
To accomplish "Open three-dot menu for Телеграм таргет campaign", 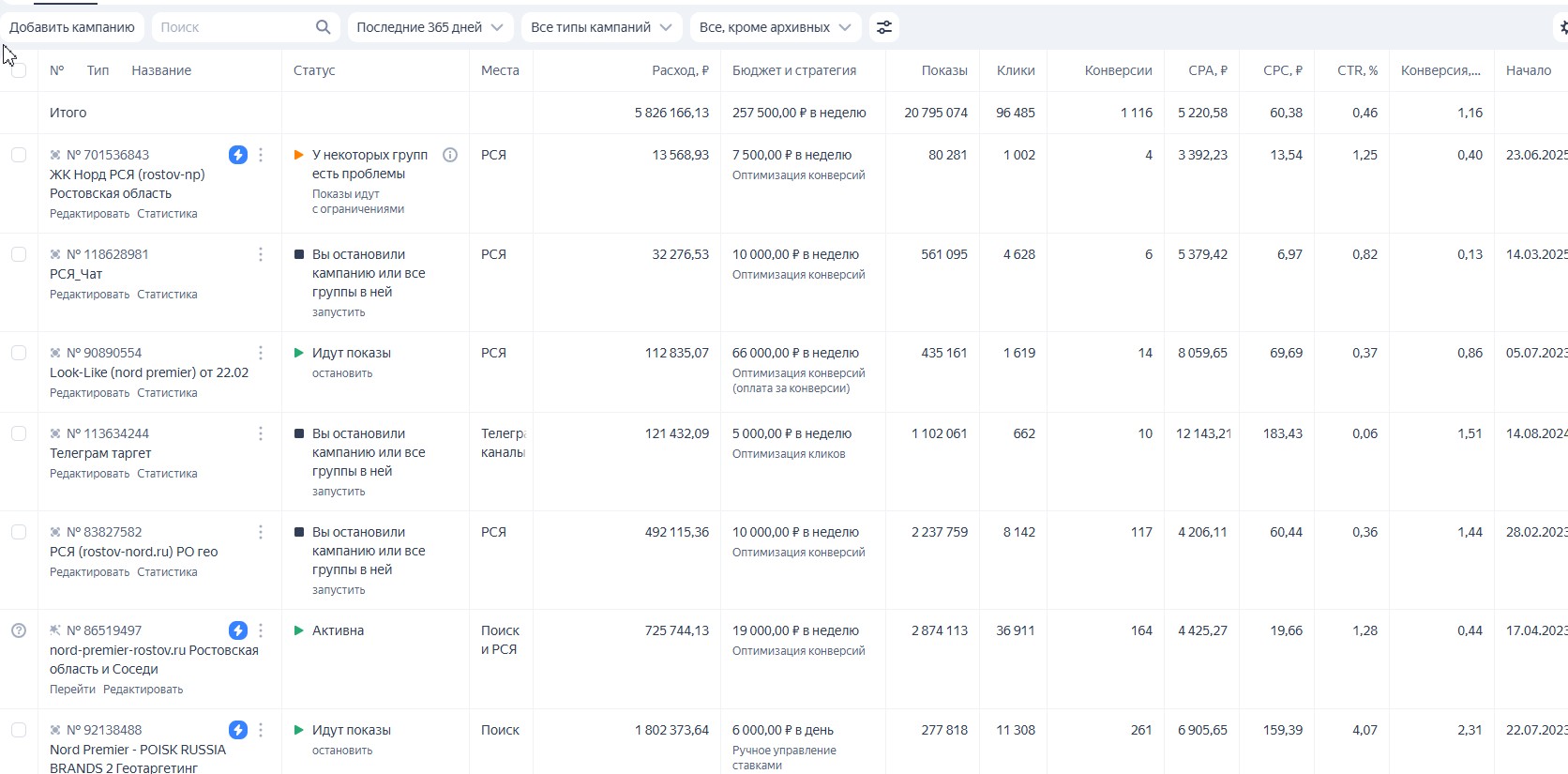I will click(x=261, y=433).
